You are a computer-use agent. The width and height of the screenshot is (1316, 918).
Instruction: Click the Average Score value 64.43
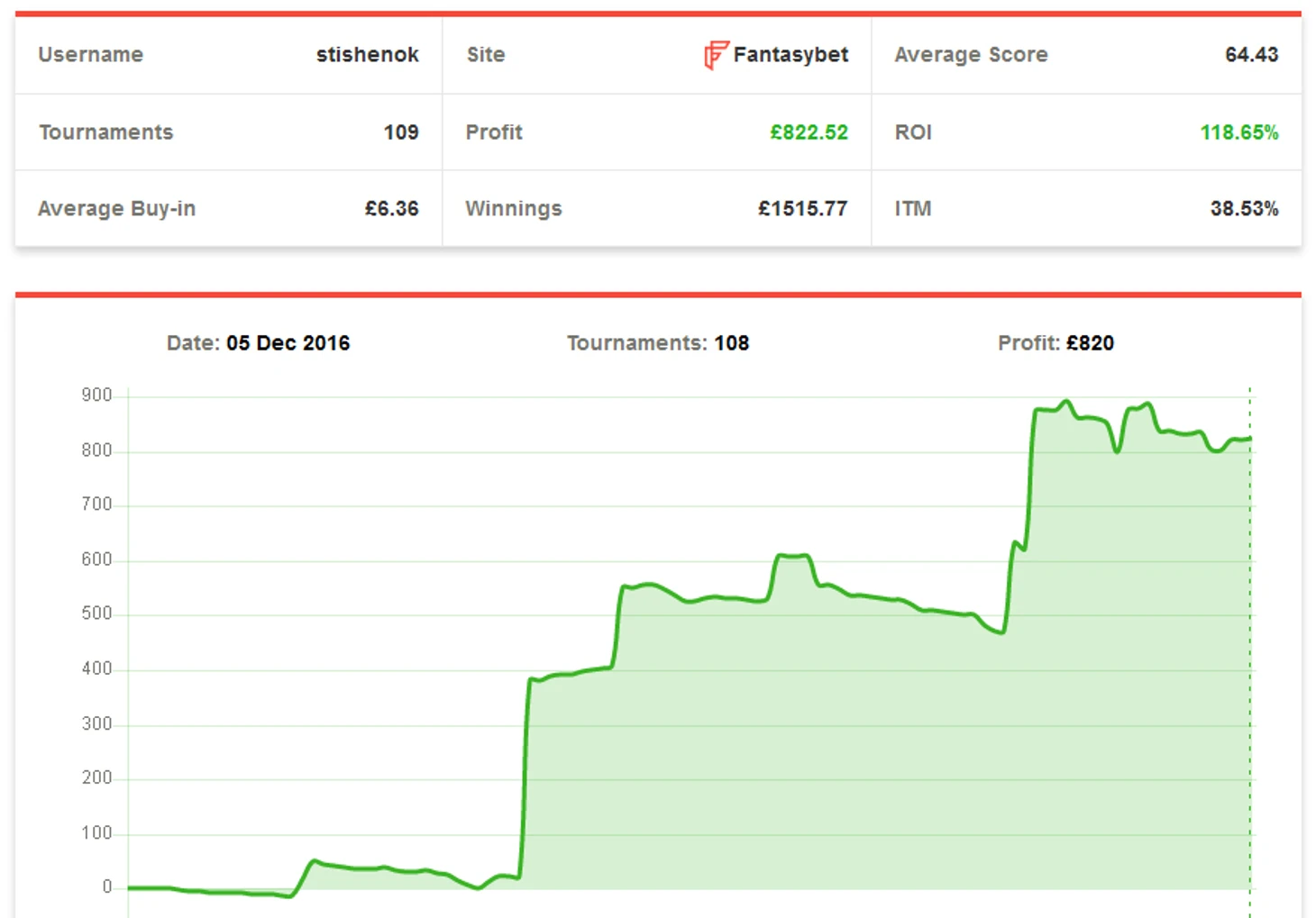point(1250,55)
